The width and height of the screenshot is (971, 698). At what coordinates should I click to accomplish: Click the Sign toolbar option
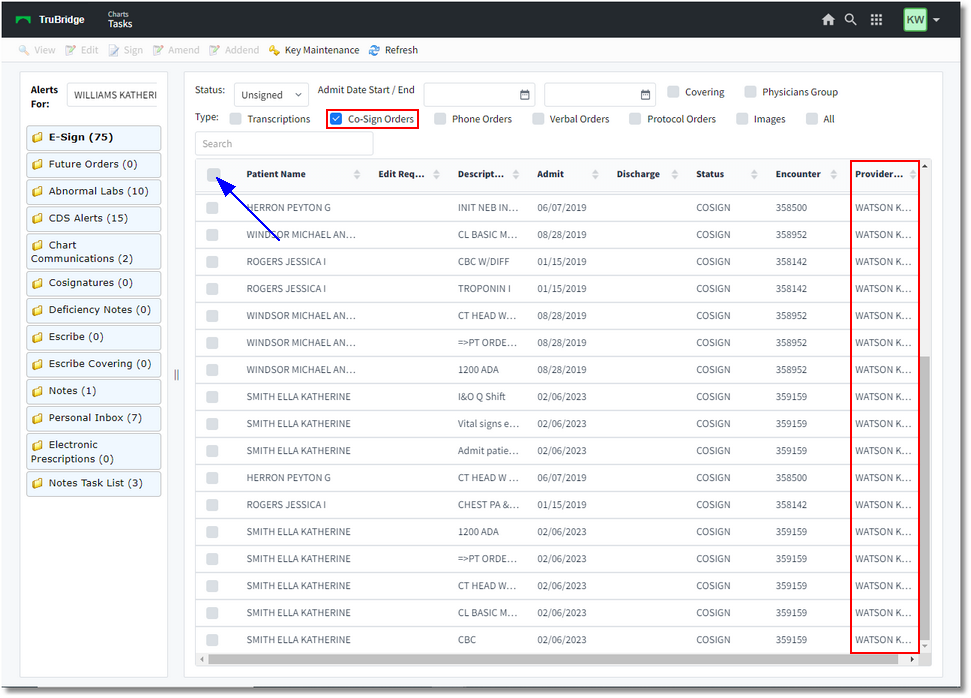tap(126, 50)
